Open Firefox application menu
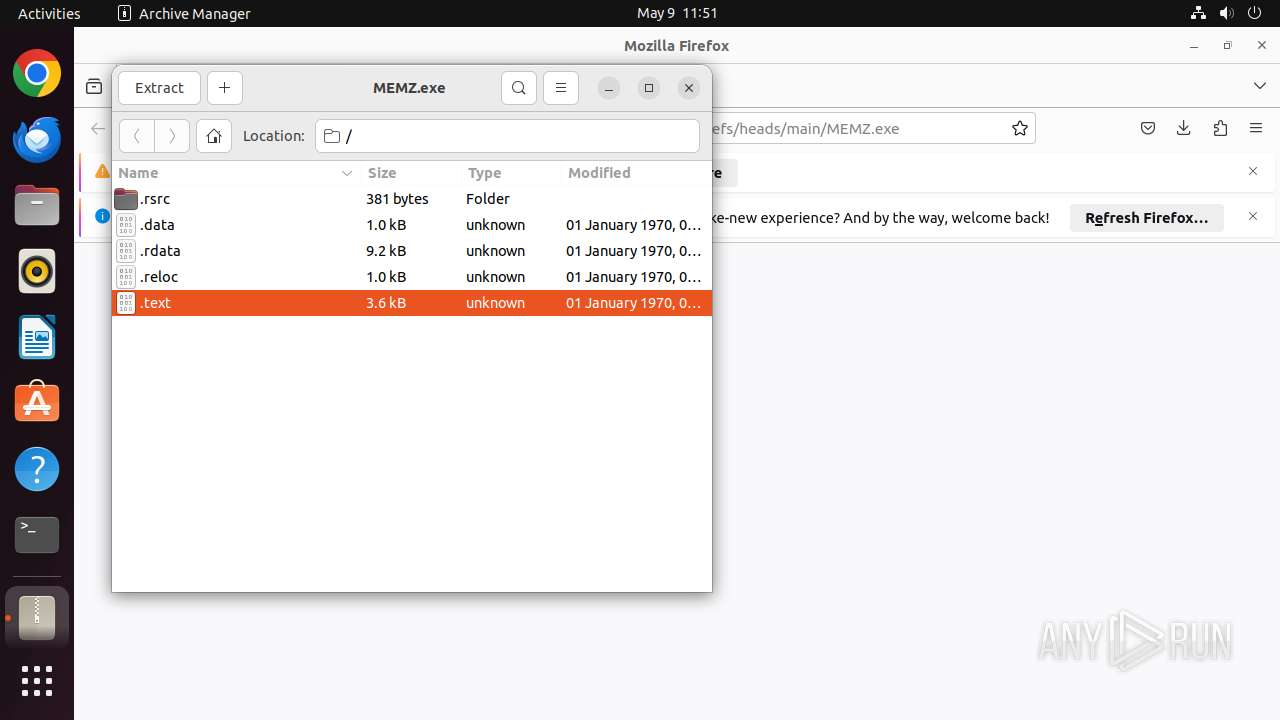The width and height of the screenshot is (1280, 720). [x=1256, y=128]
